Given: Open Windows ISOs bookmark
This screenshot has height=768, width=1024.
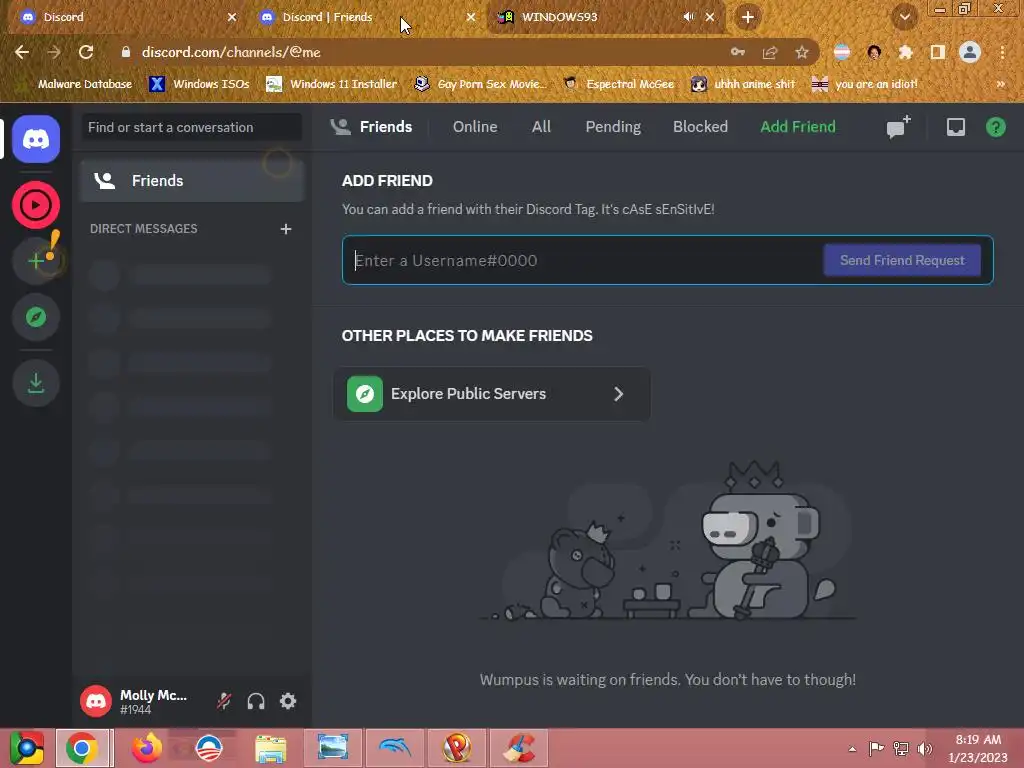Looking at the screenshot, I should click(199, 84).
